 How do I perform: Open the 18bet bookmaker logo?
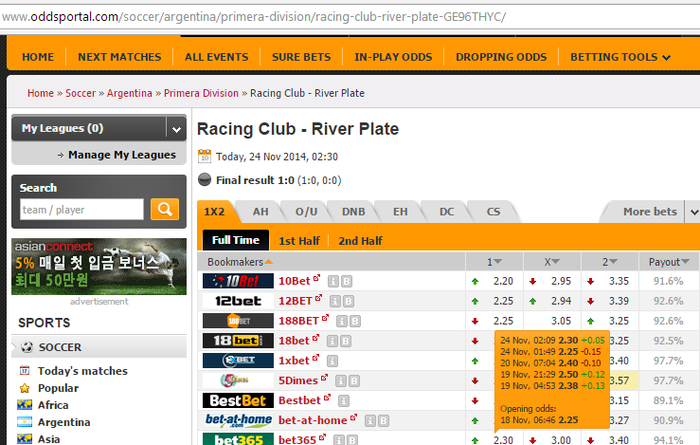238,341
